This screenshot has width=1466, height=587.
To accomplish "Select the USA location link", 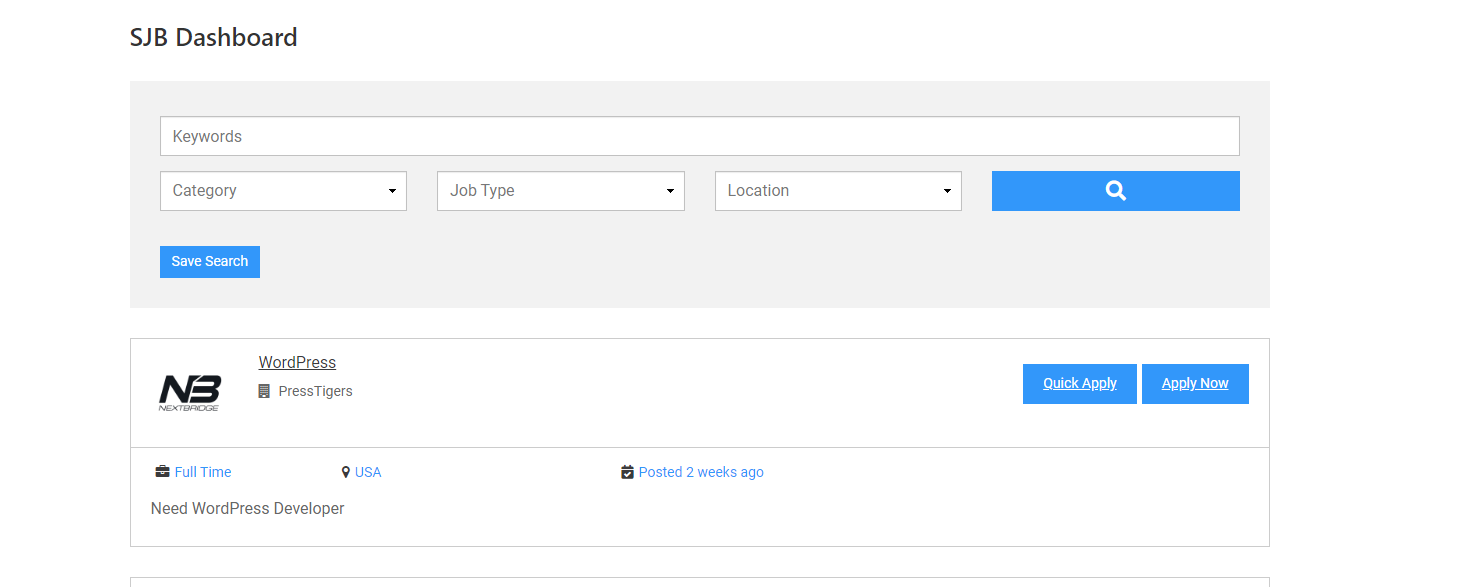I will (x=368, y=471).
